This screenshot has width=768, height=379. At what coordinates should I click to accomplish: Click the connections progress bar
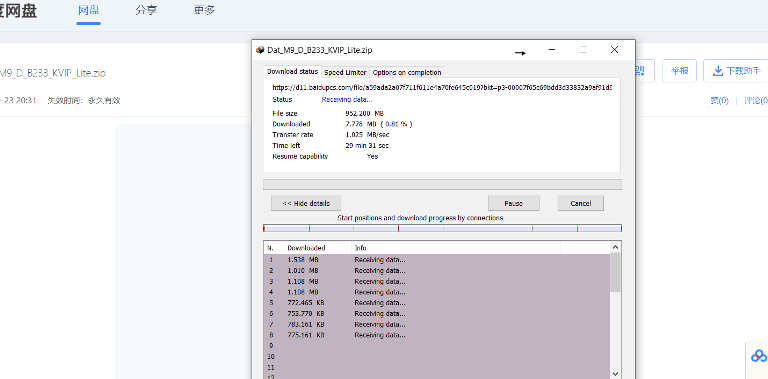click(442, 228)
